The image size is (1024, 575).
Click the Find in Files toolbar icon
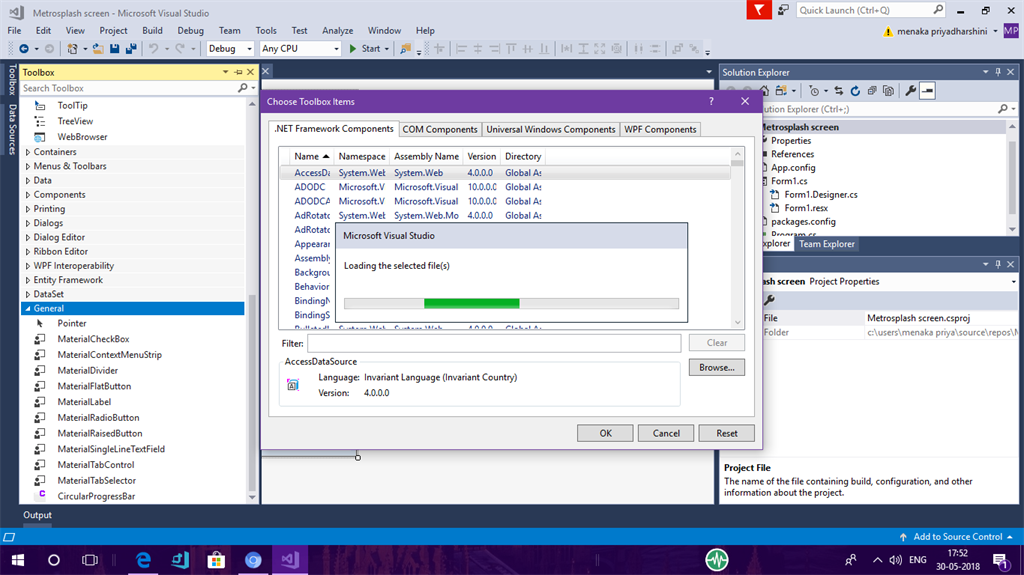pos(406,49)
